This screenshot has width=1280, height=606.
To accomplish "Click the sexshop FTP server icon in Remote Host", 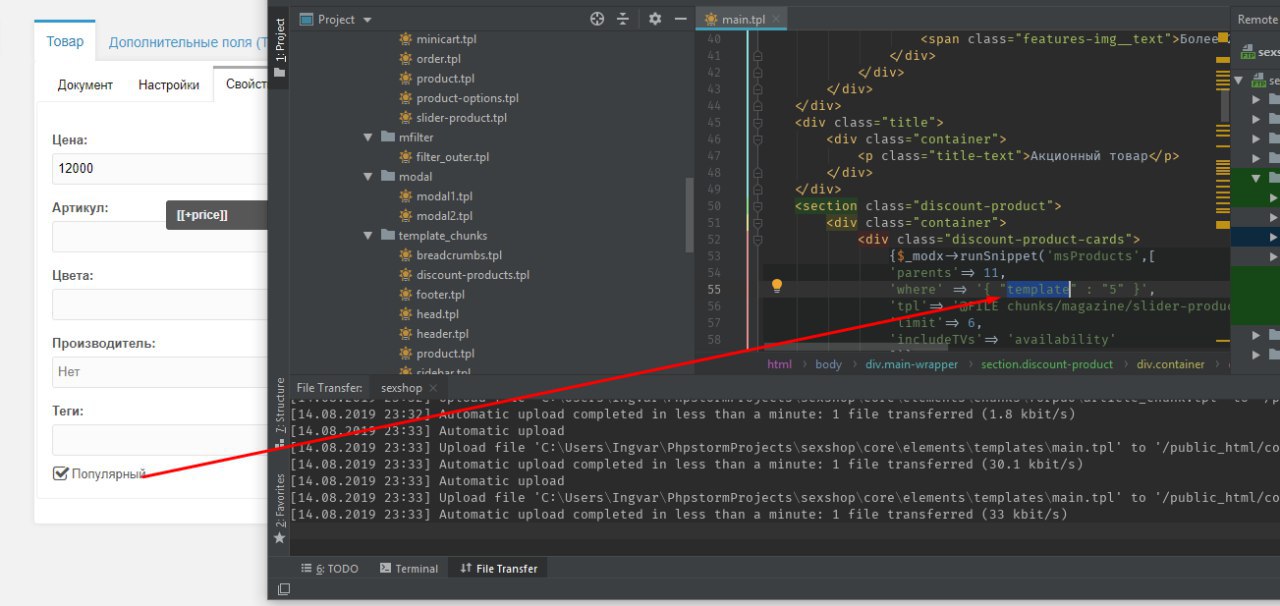I will click(x=1247, y=52).
